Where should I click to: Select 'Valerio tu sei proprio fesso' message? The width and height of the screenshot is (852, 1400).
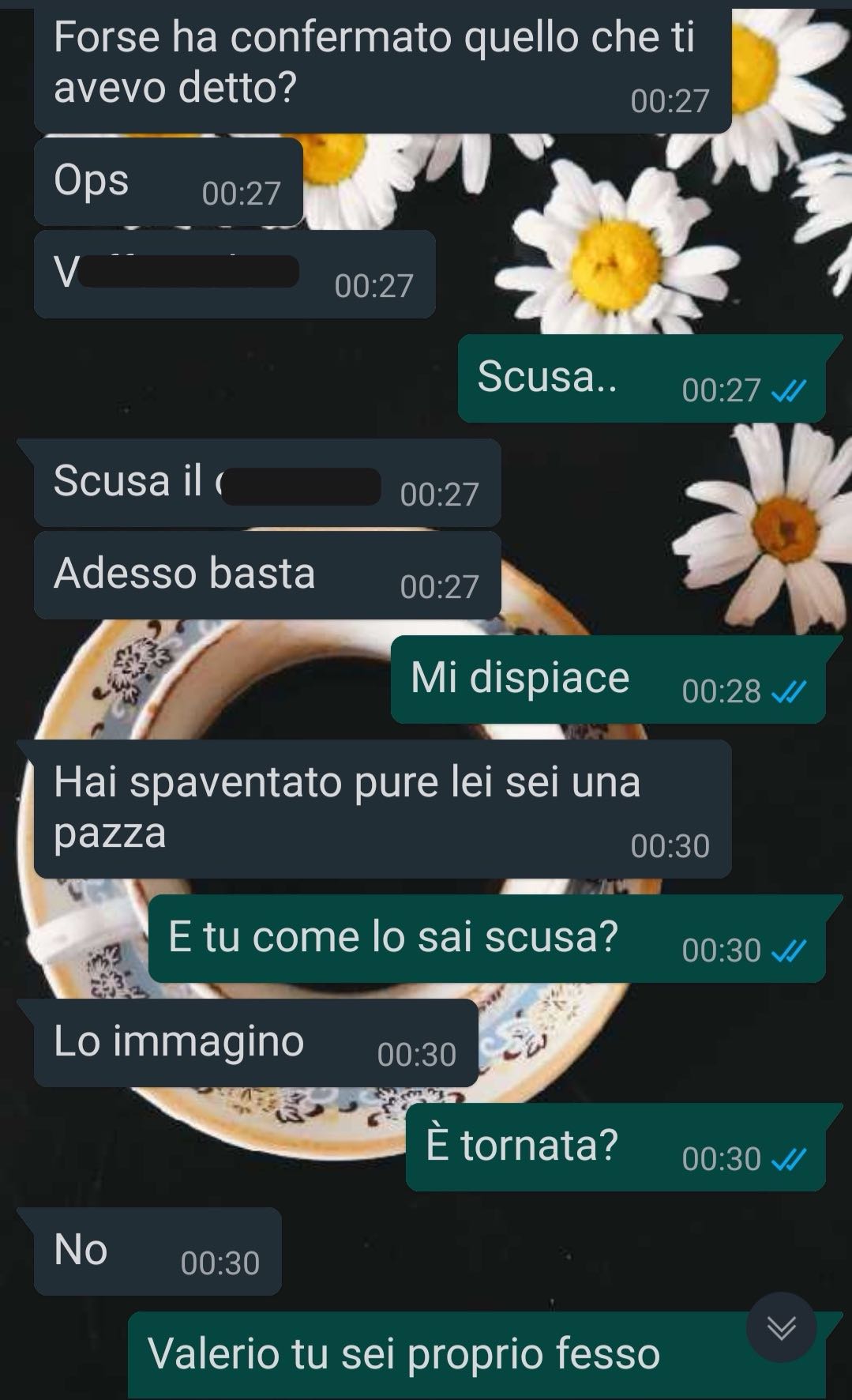click(x=477, y=1355)
